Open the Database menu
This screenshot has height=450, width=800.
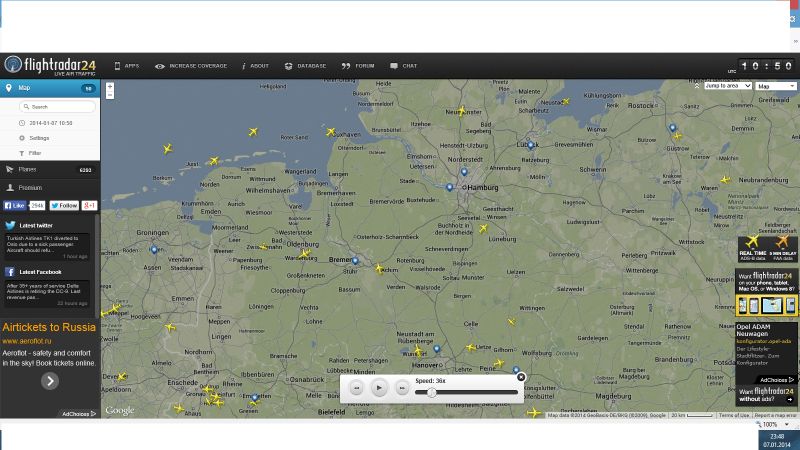tap(305, 66)
